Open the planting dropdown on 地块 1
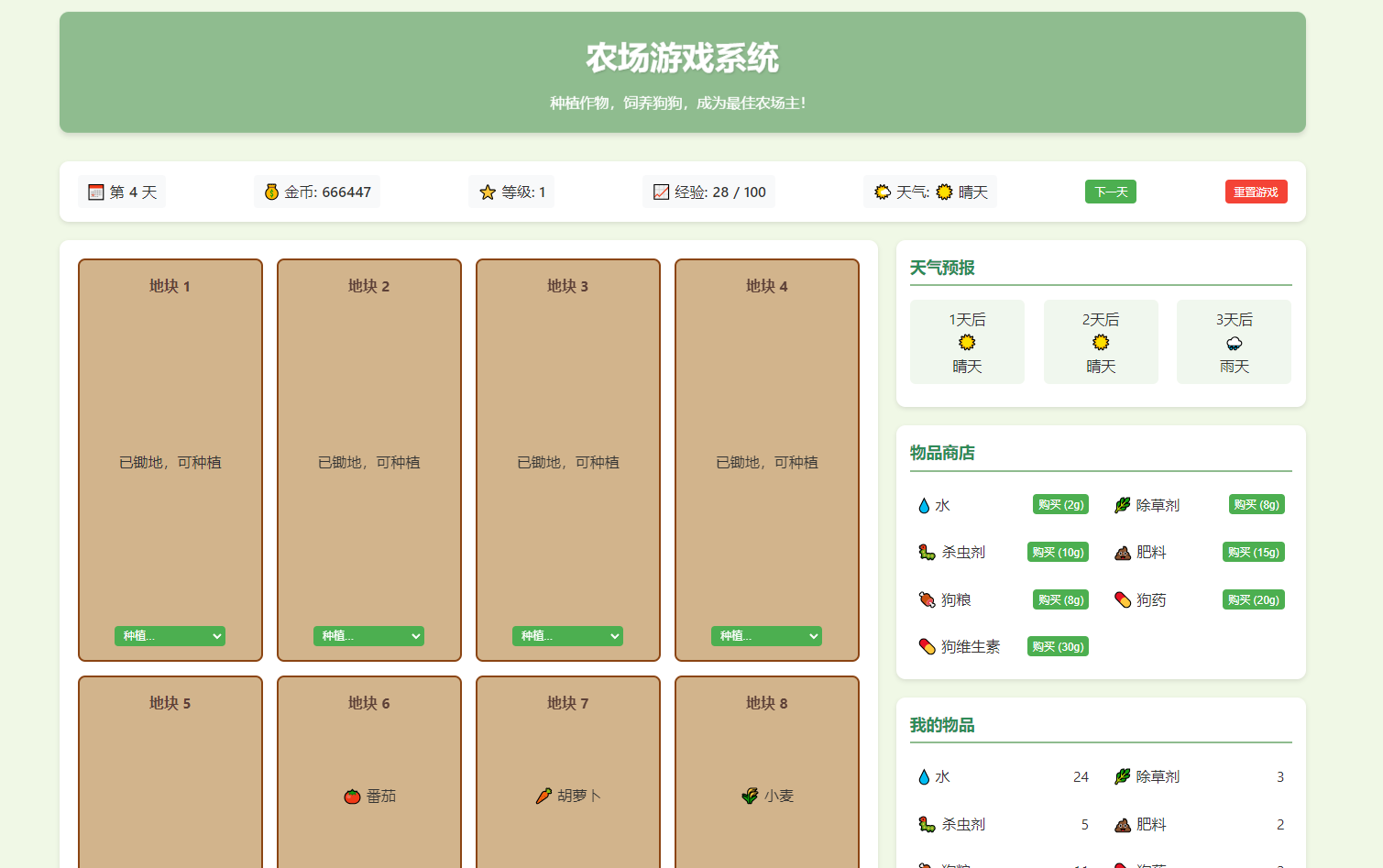The width and height of the screenshot is (1383, 868). click(x=170, y=635)
